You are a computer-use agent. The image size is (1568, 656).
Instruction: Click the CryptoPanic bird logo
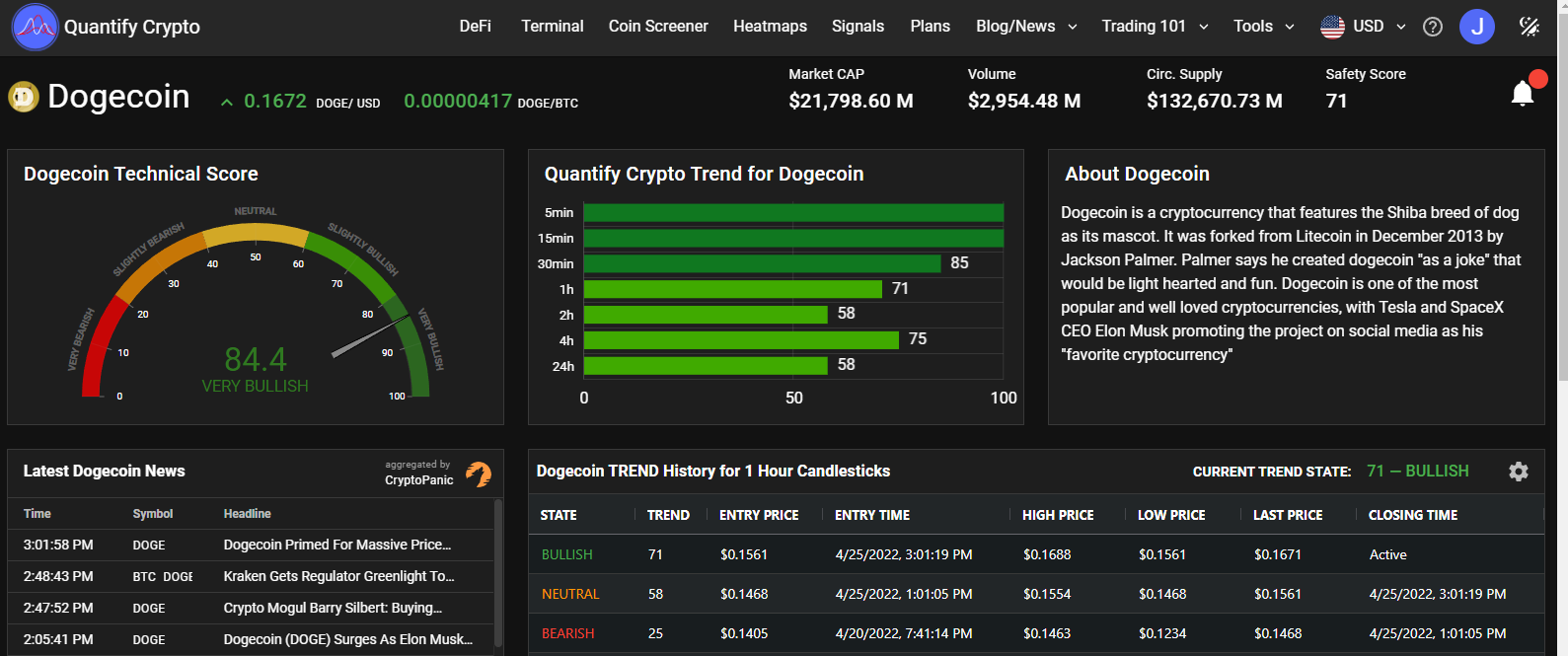[x=479, y=474]
